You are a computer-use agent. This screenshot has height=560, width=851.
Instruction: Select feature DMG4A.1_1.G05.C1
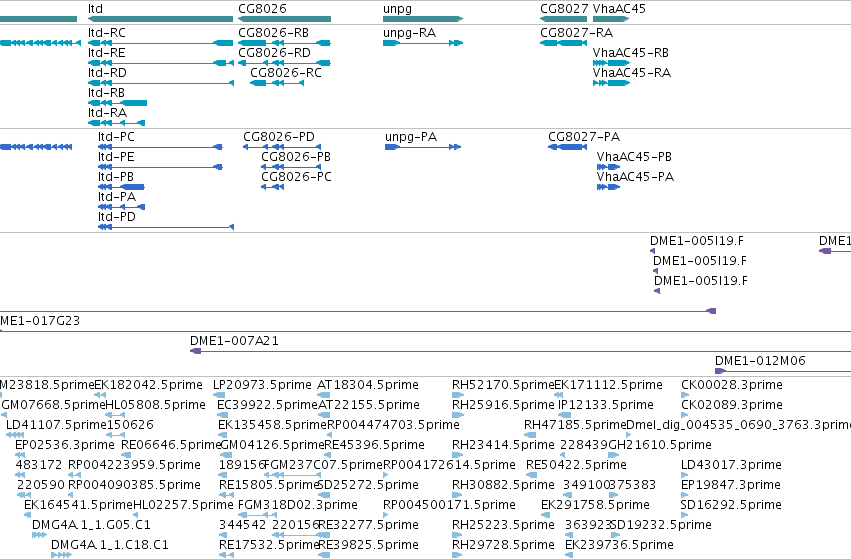point(91,525)
